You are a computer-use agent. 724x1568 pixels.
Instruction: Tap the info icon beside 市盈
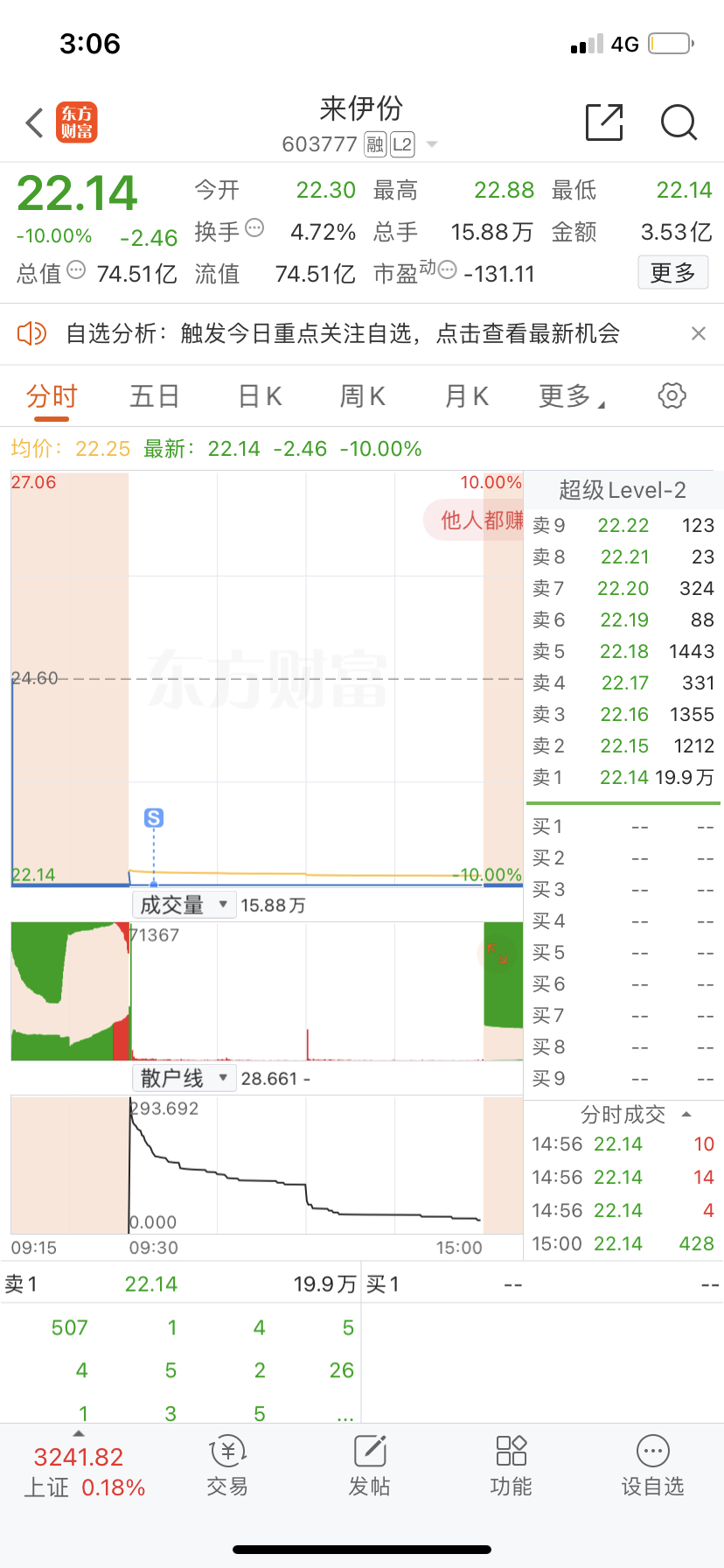[447, 269]
